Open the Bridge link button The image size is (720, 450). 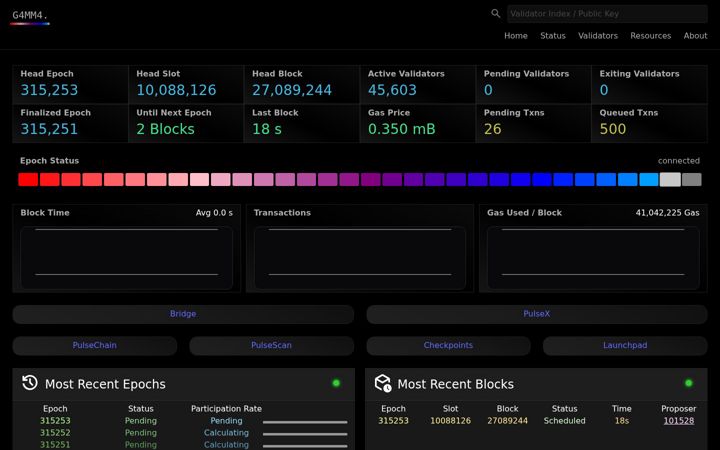183,314
